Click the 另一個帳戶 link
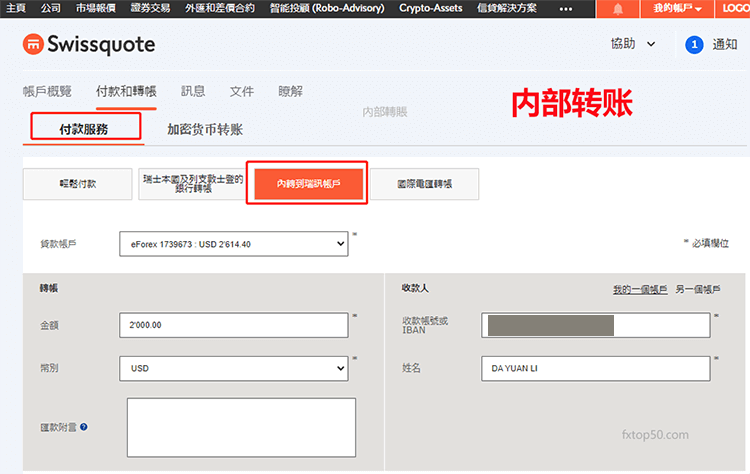This screenshot has width=750, height=474. [x=697, y=289]
